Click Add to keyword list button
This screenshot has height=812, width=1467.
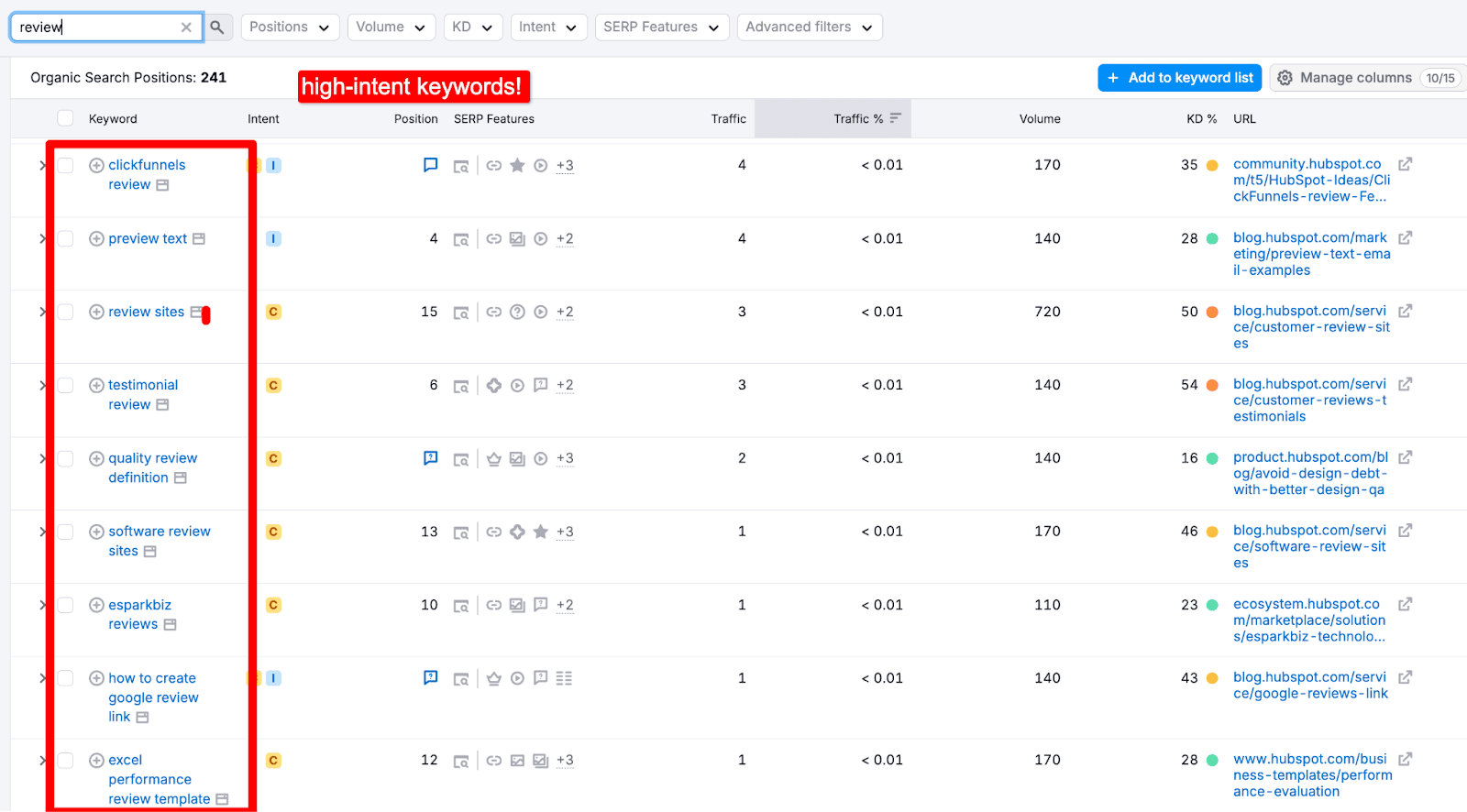(x=1180, y=78)
